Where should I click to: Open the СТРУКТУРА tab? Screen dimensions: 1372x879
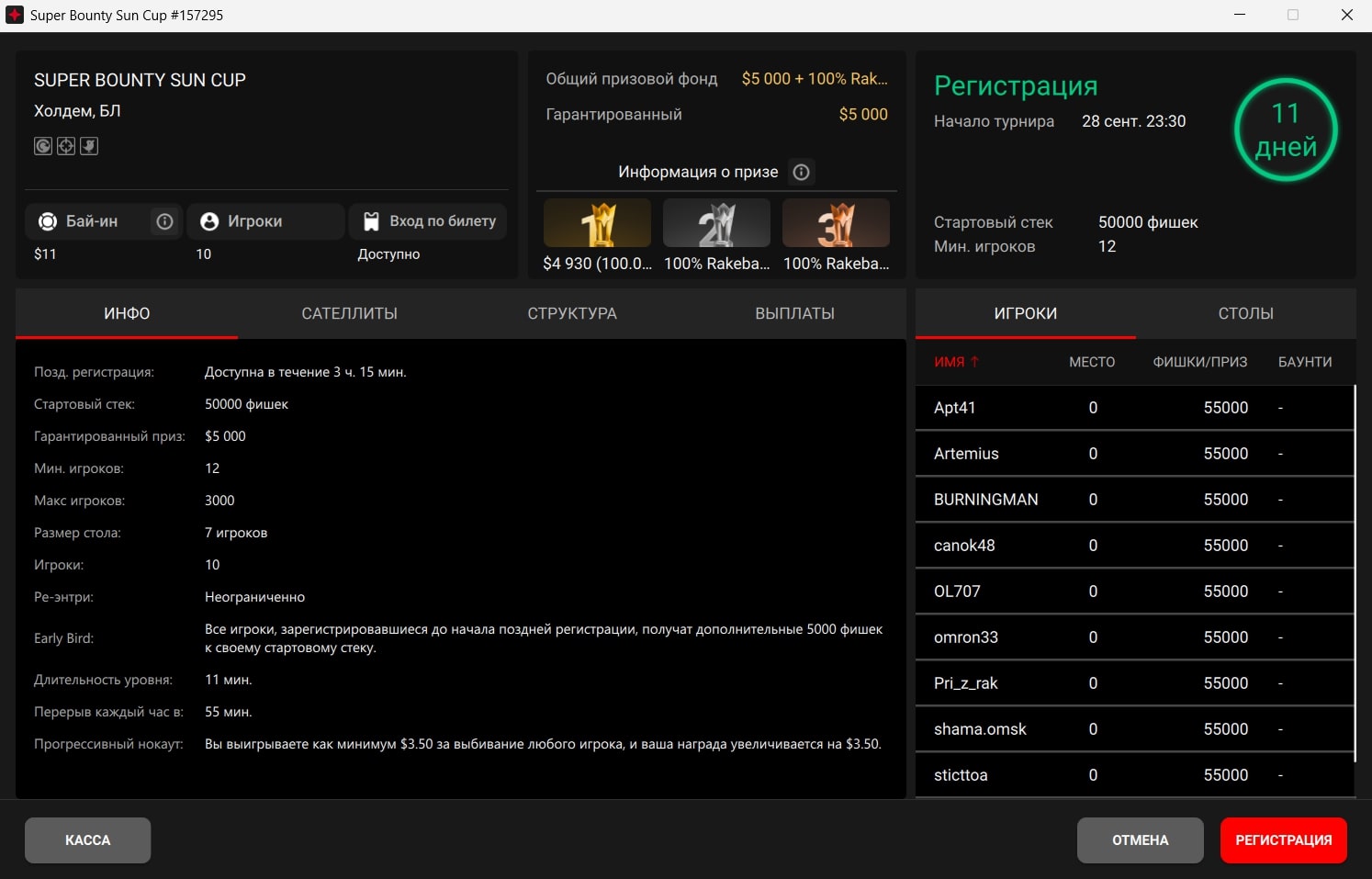pyautogui.click(x=572, y=314)
